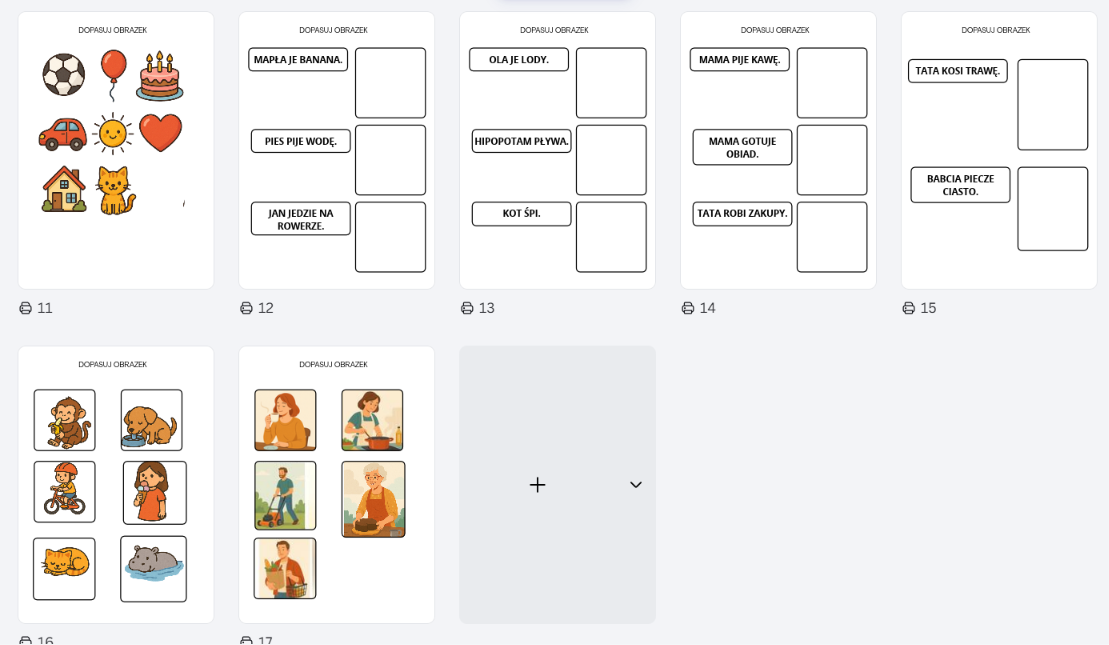Click the red heart image on page 11
Screen dimensions: 1109x645
(161, 132)
